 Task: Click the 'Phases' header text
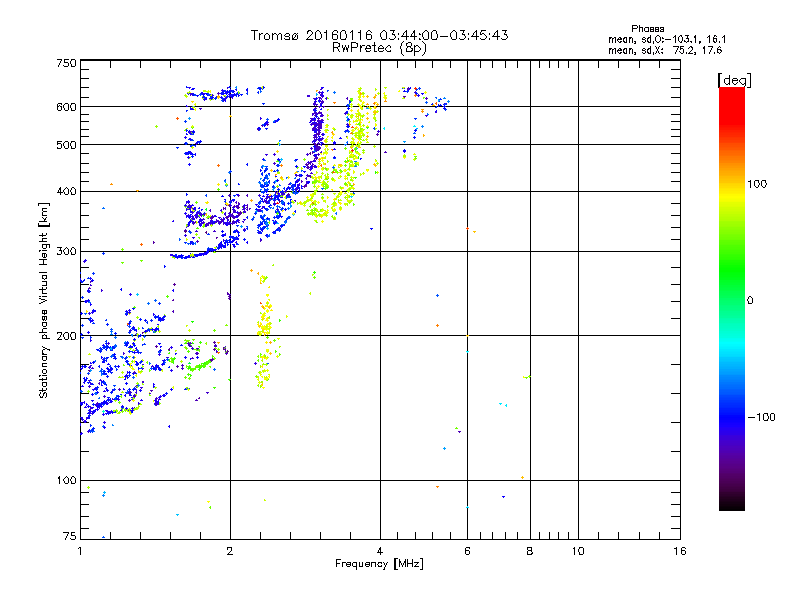click(647, 29)
